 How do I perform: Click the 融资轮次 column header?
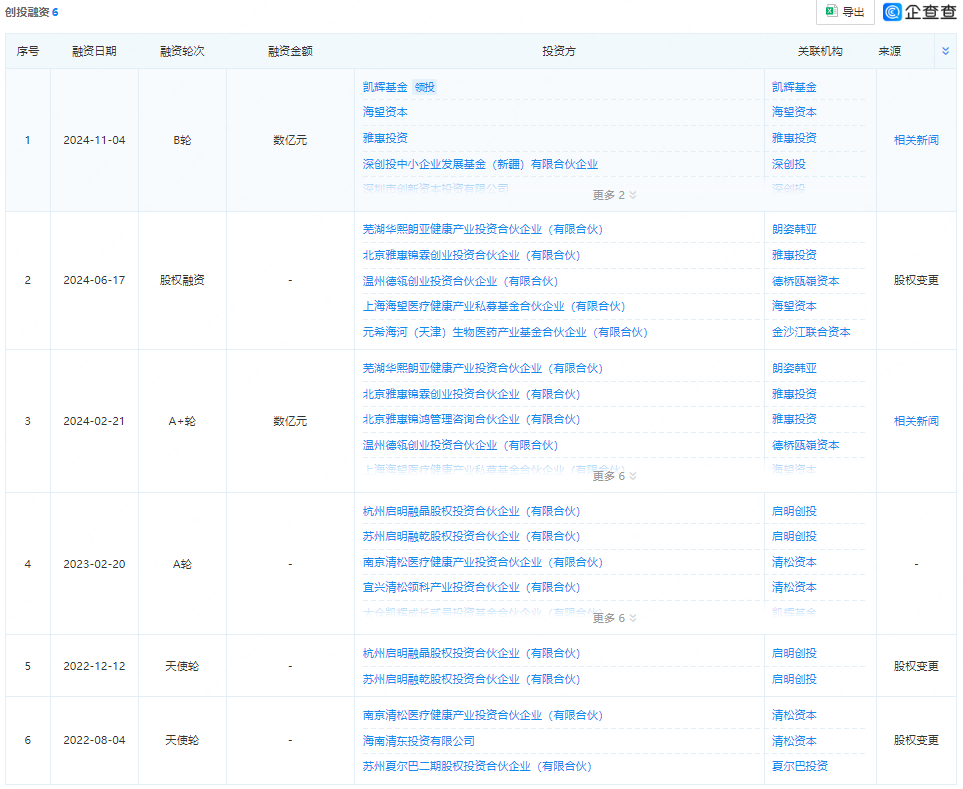(182, 52)
